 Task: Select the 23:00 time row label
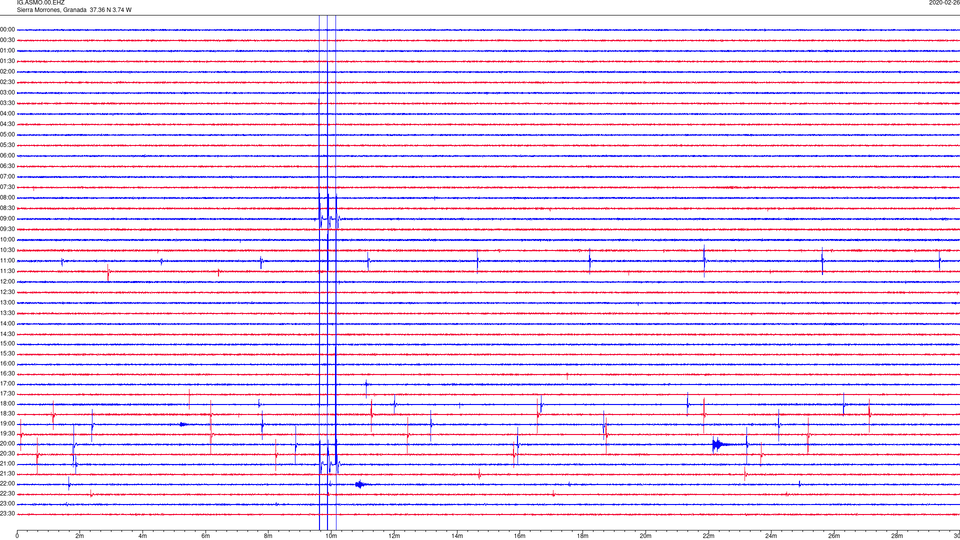(x=7, y=504)
